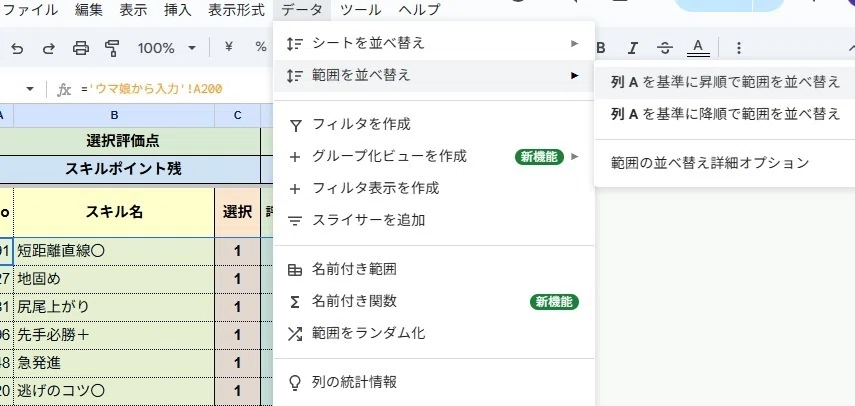Open 範囲の並べ替え詳細オプション
The image size is (855, 406).
click(x=725, y=162)
